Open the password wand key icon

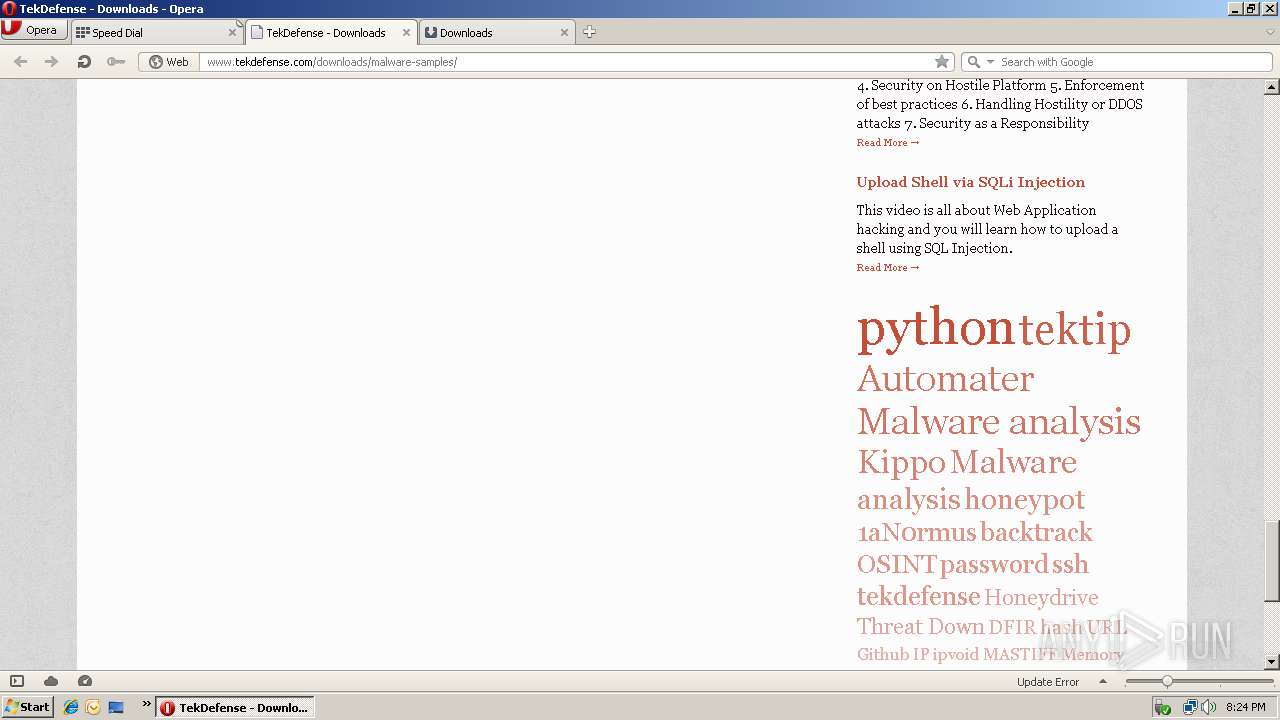pyautogui.click(x=116, y=62)
